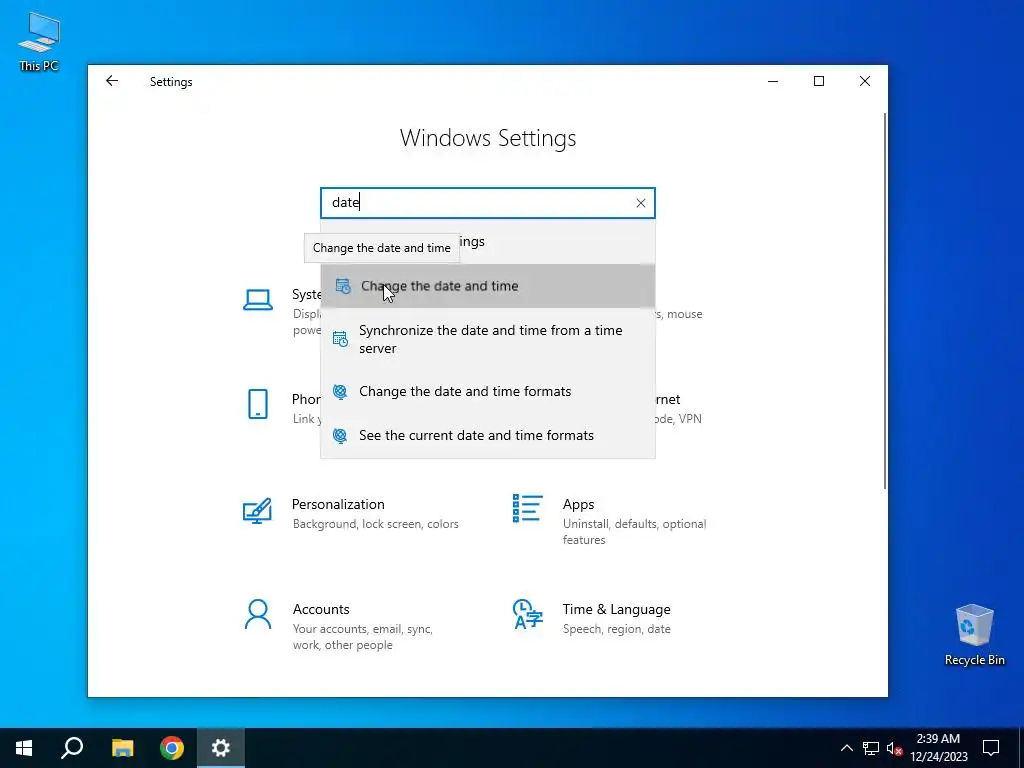Open taskbar Search magnifier

72,748
